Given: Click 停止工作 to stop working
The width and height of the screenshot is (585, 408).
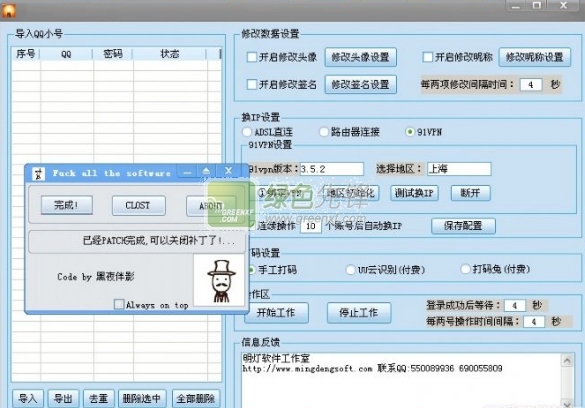Looking at the screenshot, I should pyautogui.click(x=359, y=313).
